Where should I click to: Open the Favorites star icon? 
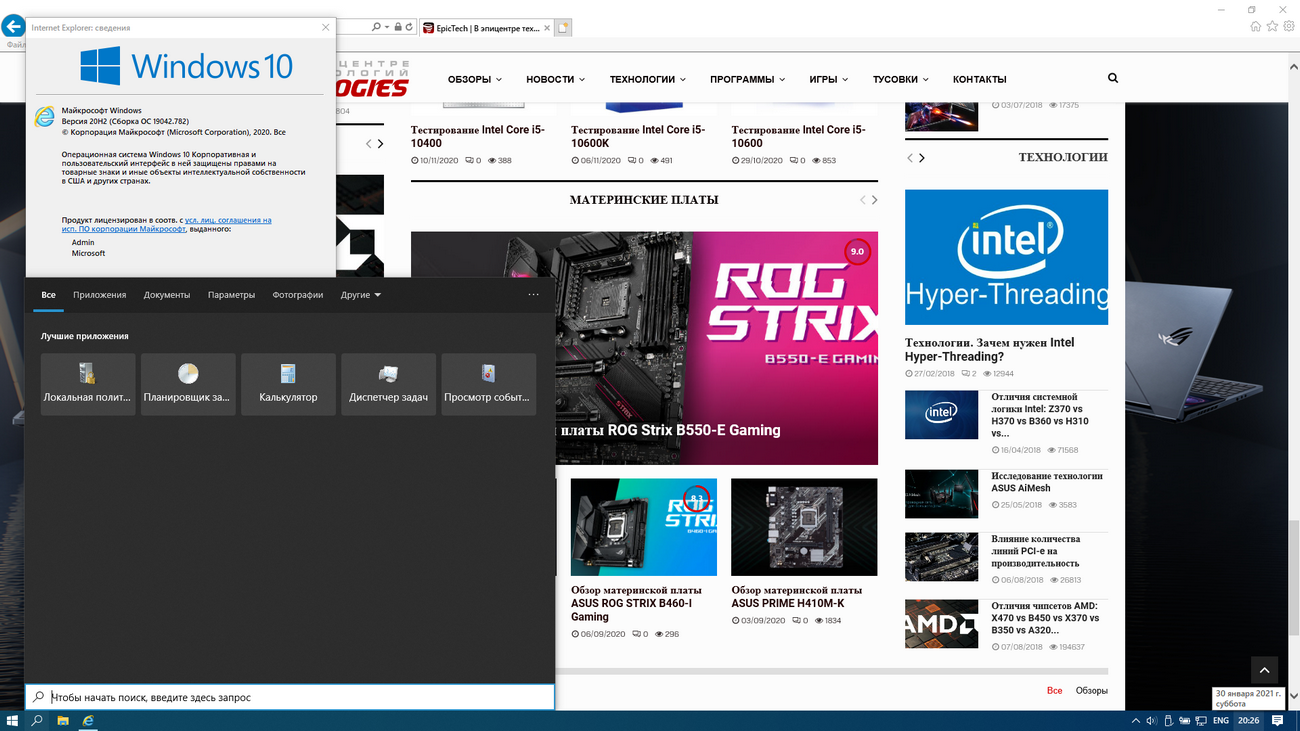[1272, 27]
